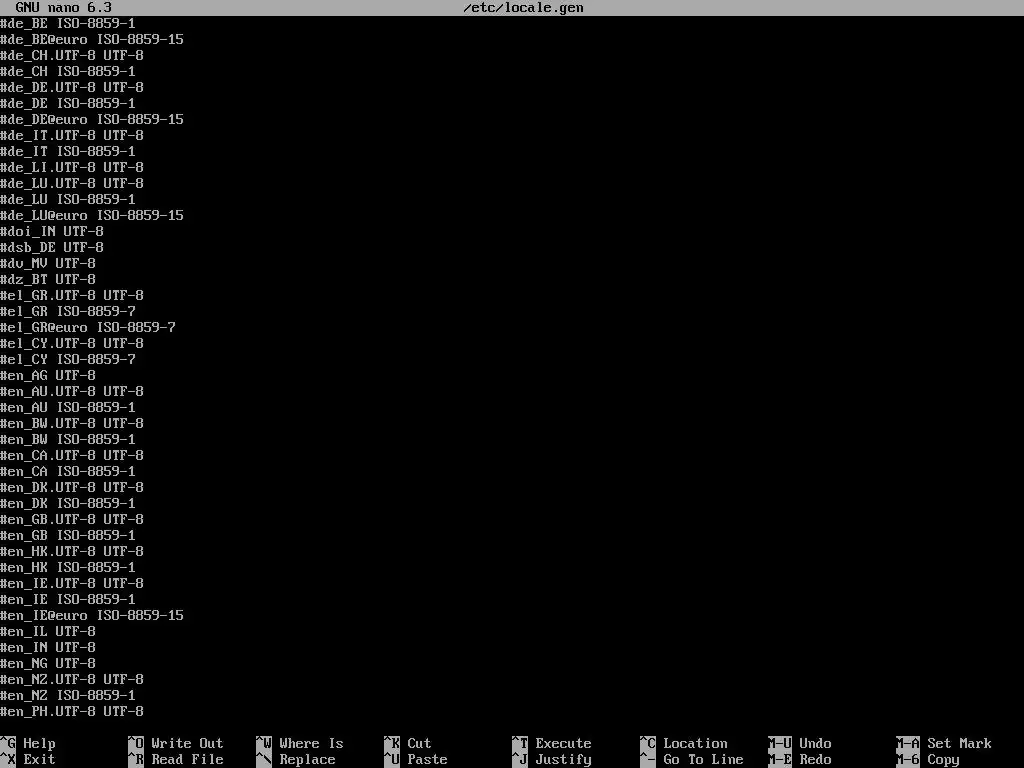This screenshot has width=1024, height=768.
Task: Place cursor on line #de_LU@euro ISO-8859-15
Action: tap(92, 215)
